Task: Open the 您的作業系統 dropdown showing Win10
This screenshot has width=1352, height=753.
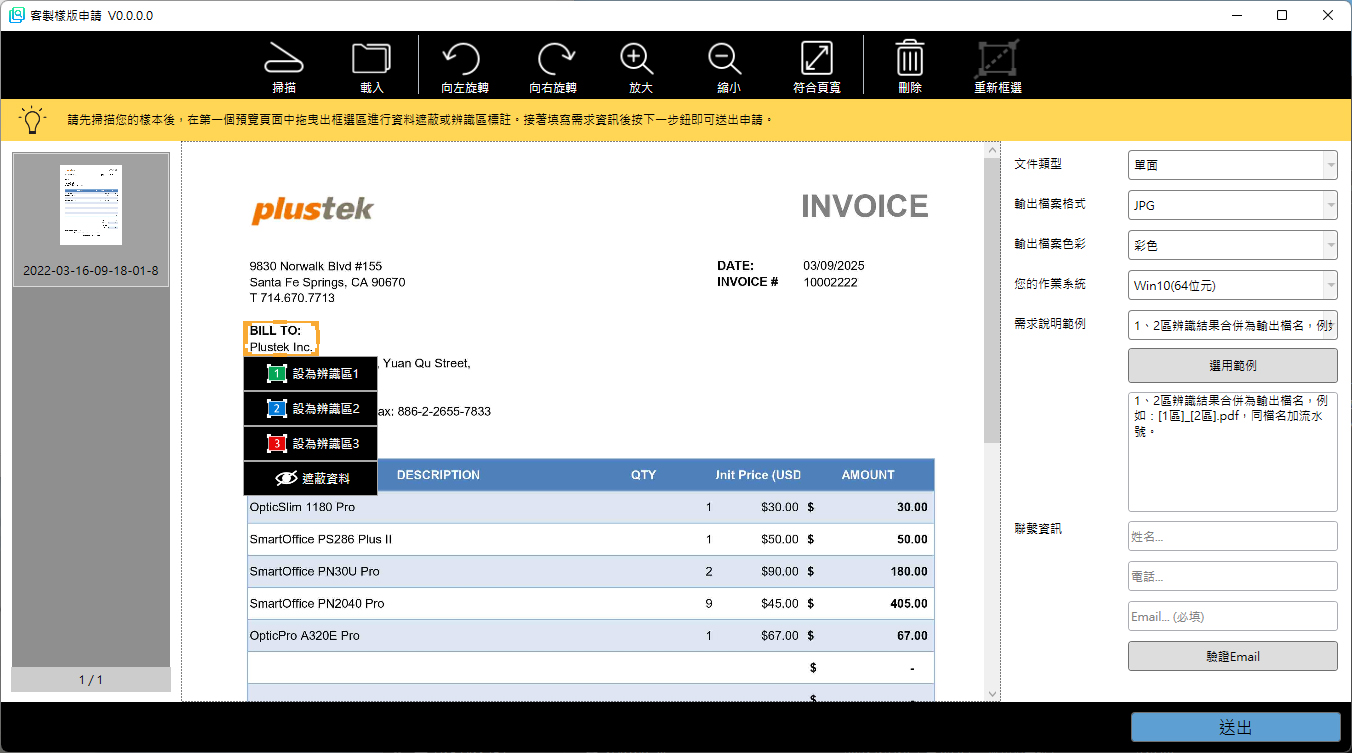Action: coord(1232,285)
